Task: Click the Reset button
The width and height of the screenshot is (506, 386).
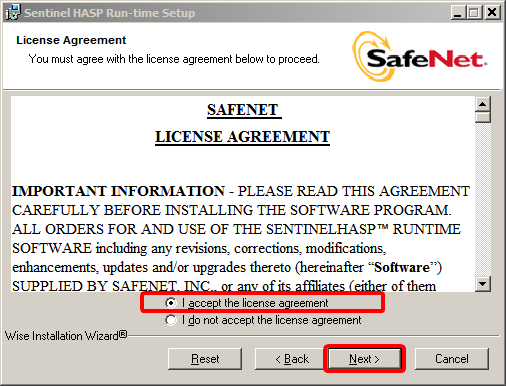Action: 205,359
